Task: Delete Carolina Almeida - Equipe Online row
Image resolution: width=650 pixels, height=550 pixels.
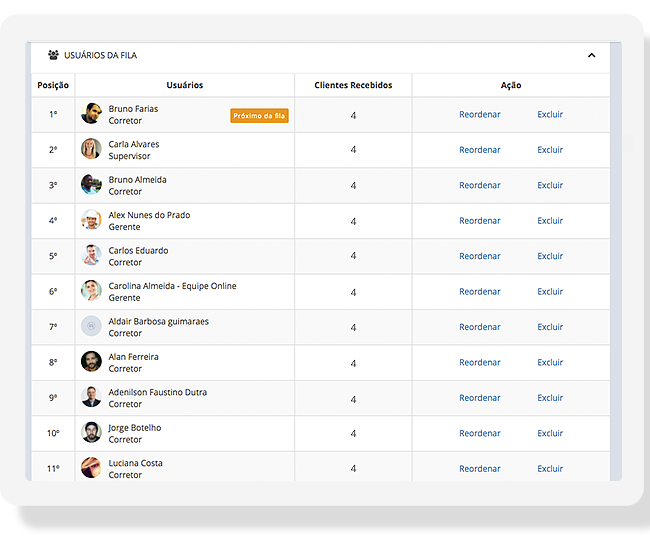Action: coord(550,292)
